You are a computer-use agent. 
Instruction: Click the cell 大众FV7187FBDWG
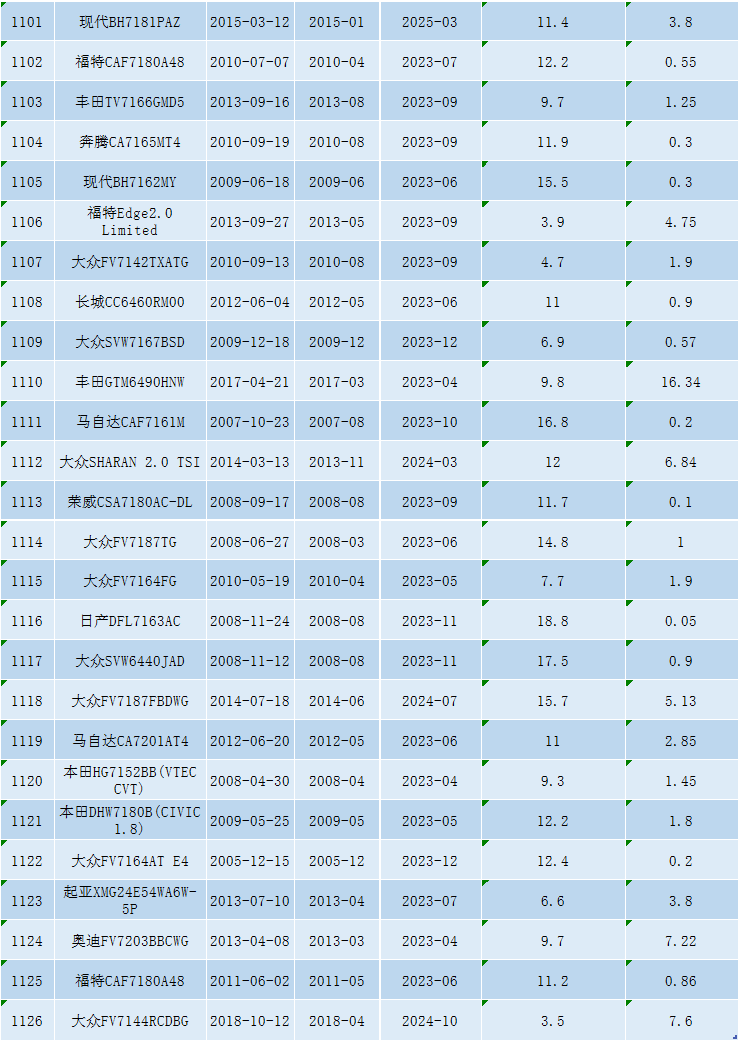coord(130,701)
